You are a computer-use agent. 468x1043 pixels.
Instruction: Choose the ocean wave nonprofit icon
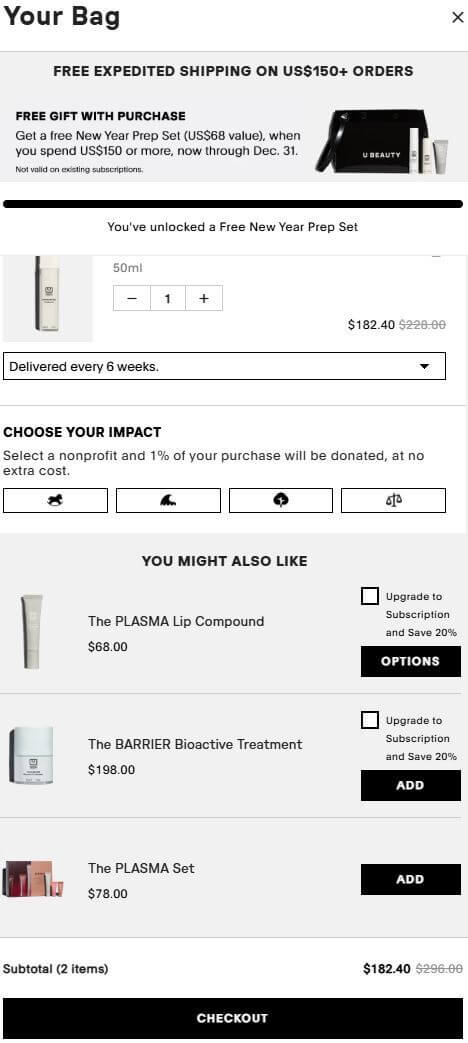(x=168, y=500)
